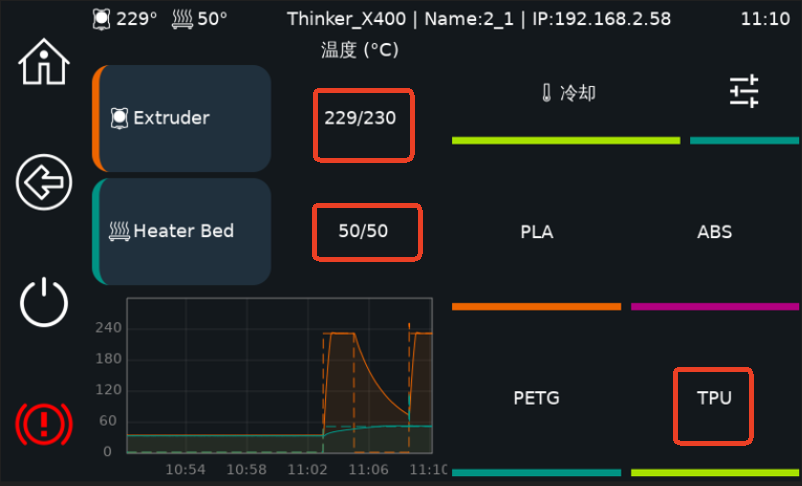Screen dimensions: 802x486
Task: Click the 温度 (°C) column header
Action: click(360, 50)
